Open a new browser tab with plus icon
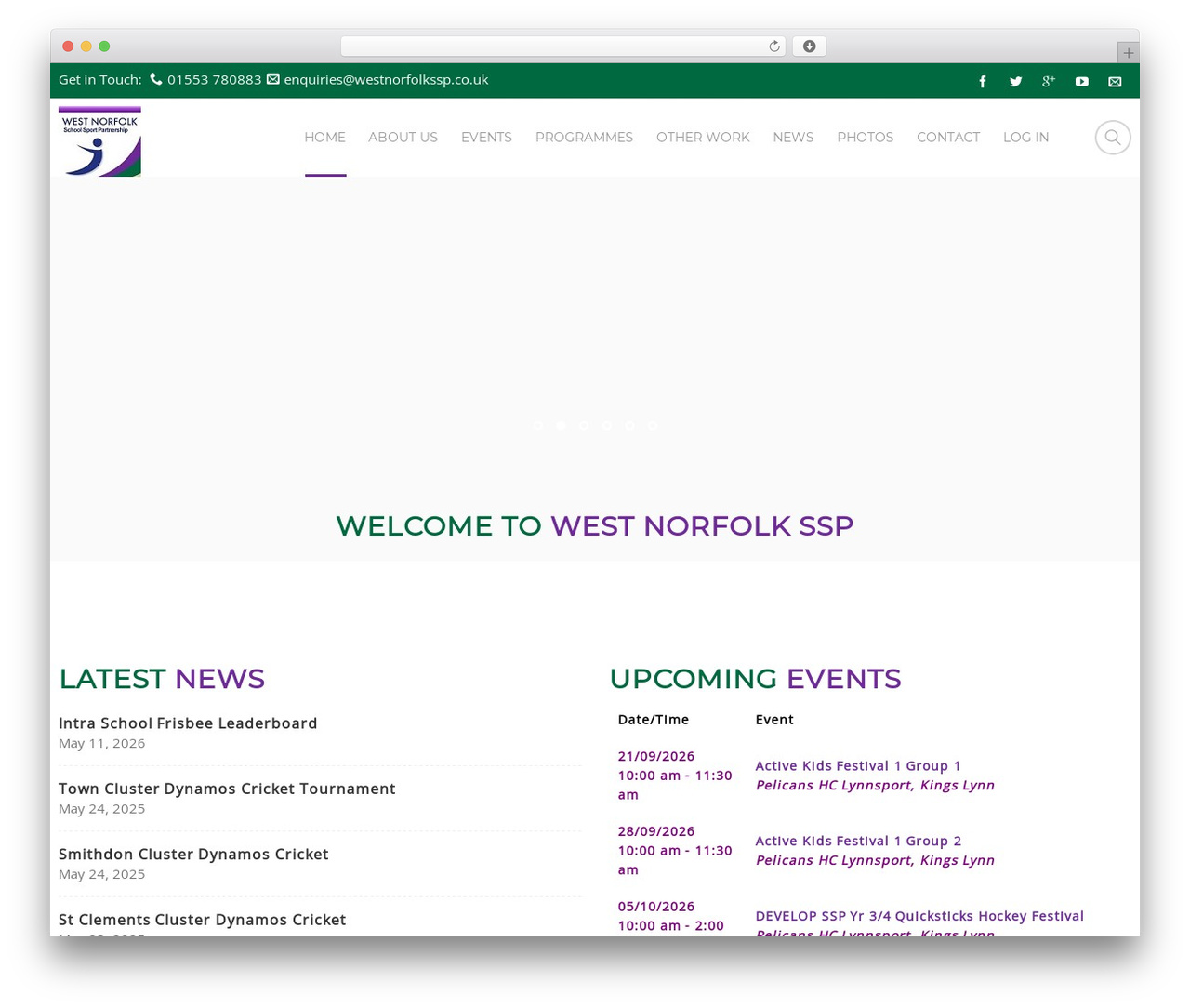Image resolution: width=1190 pixels, height=1008 pixels. [1128, 53]
